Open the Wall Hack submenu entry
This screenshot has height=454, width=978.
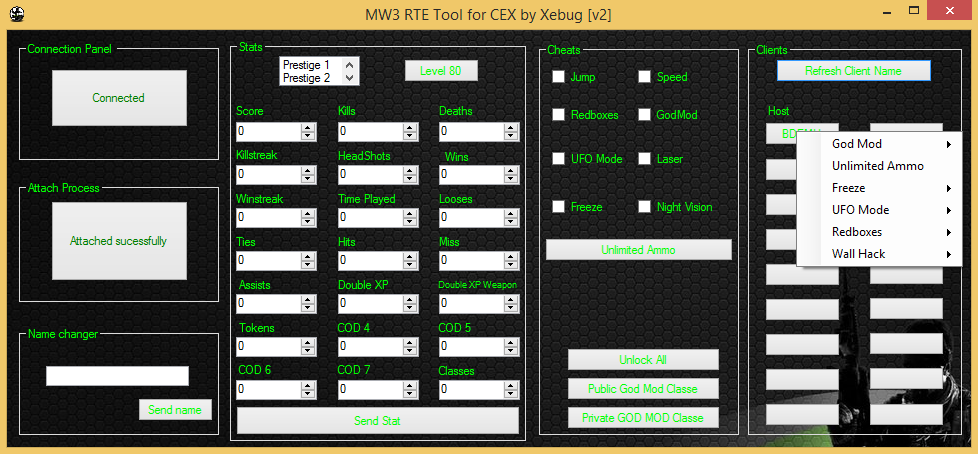(x=879, y=254)
